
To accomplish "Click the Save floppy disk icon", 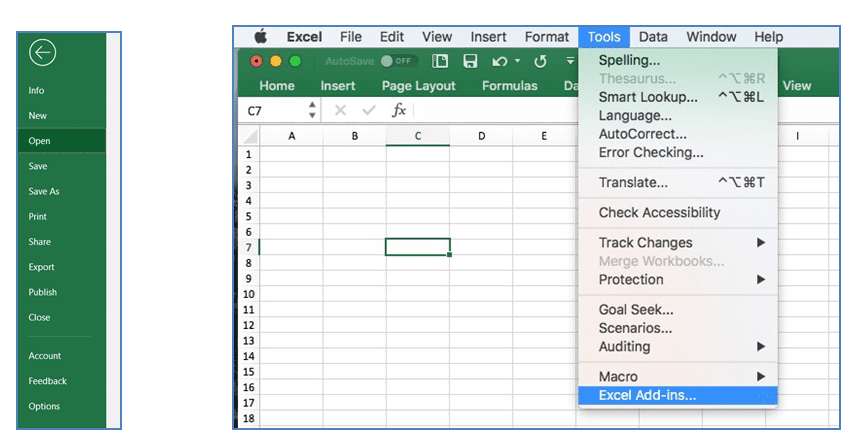I will pos(470,61).
